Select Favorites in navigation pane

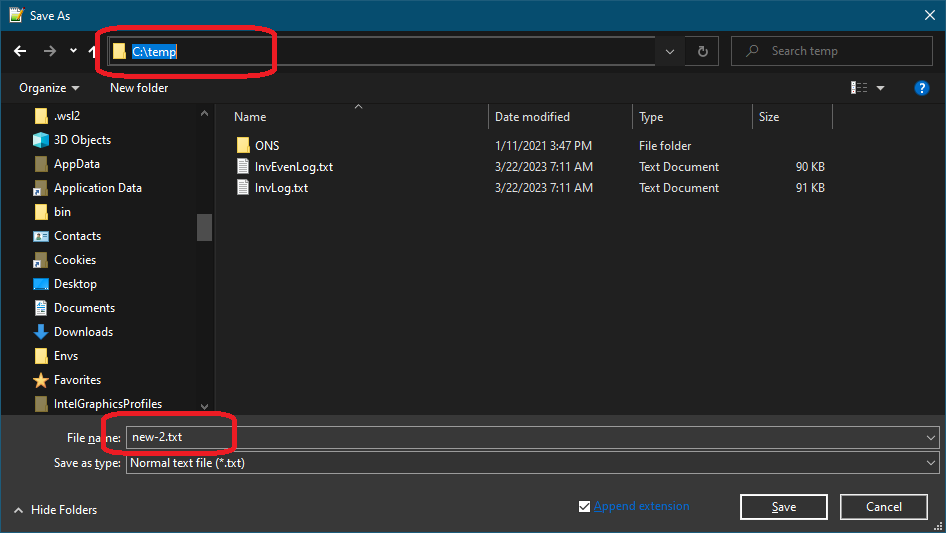point(77,380)
